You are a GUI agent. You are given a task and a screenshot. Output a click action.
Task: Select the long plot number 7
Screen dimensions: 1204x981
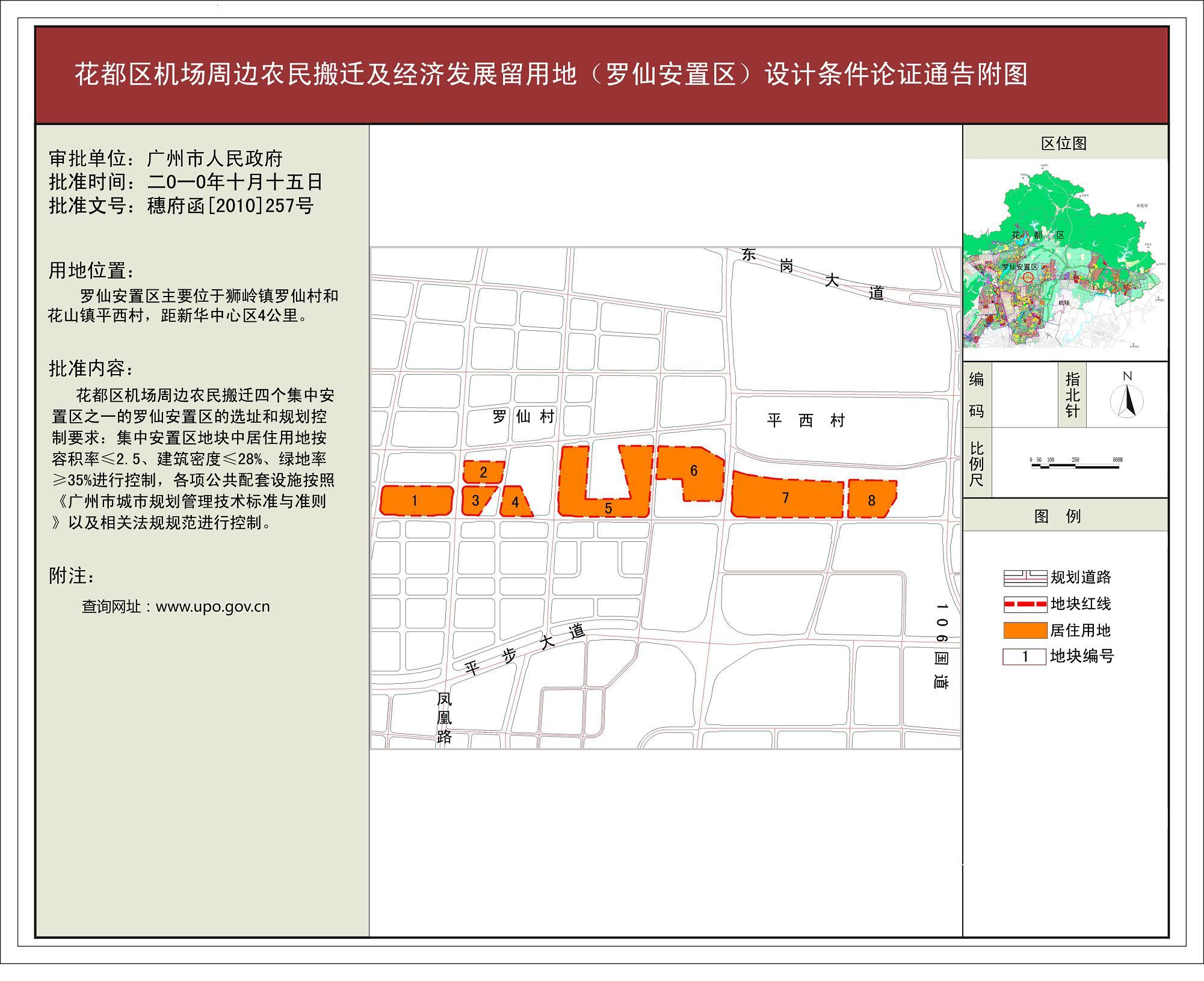785,497
